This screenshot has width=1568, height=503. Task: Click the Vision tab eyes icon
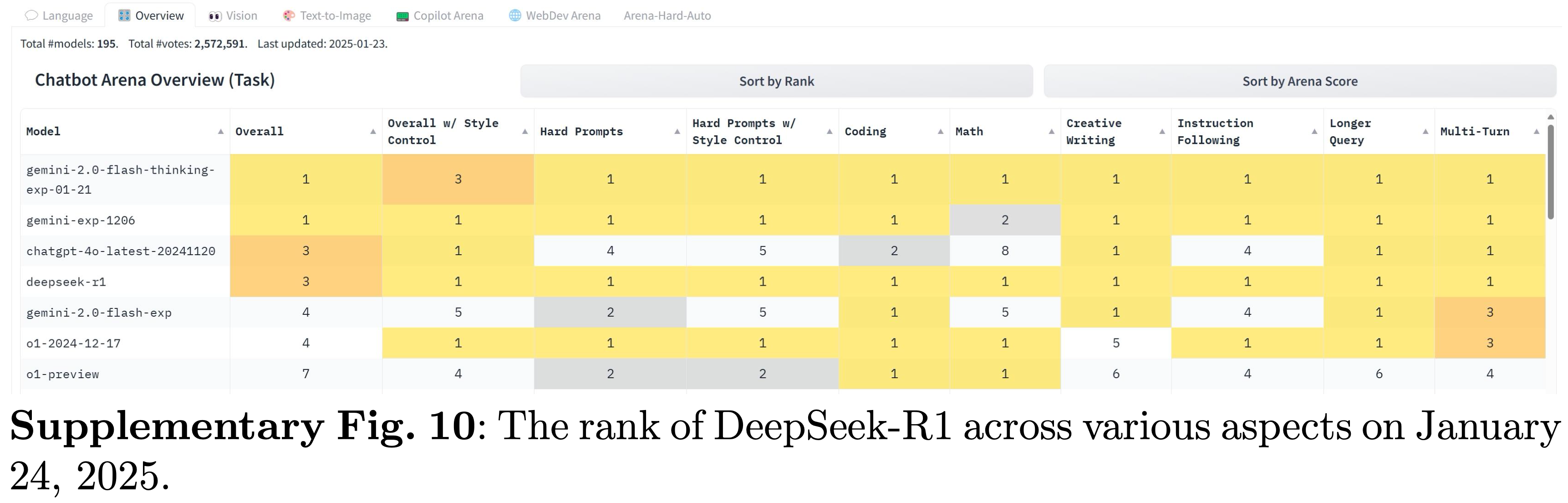(x=215, y=16)
